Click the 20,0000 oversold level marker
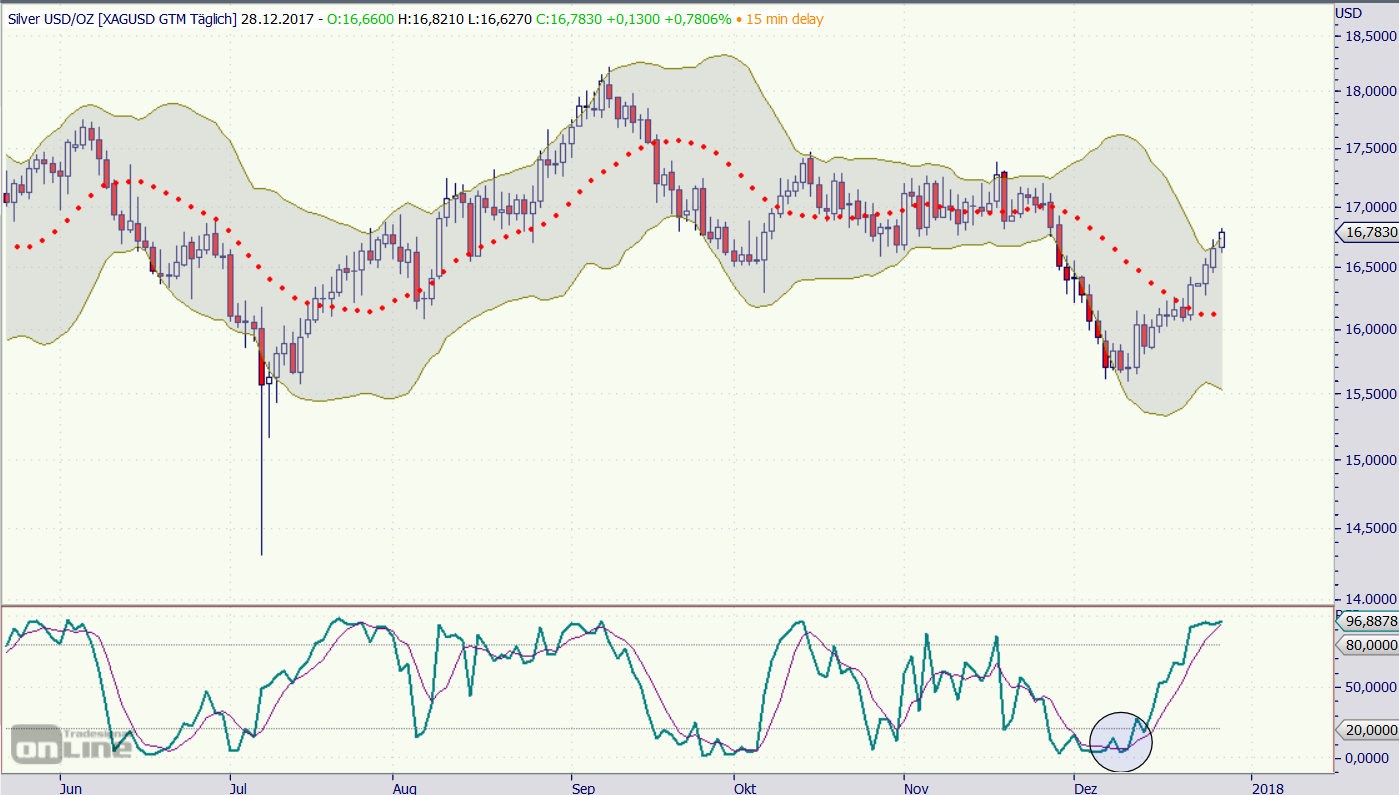Screen dimensions: 1399x795 click(x=1369, y=730)
